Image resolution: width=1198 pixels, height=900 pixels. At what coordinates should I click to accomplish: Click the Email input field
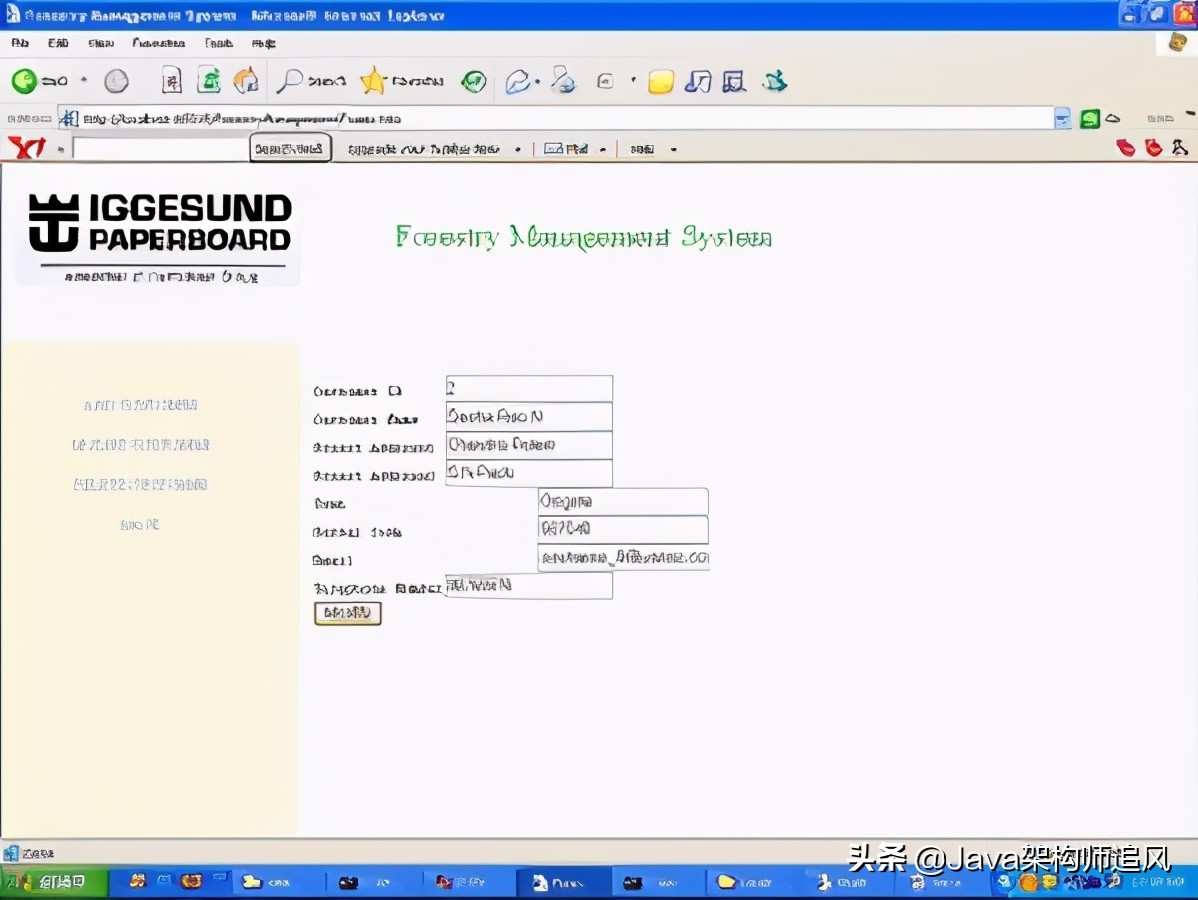point(622,558)
